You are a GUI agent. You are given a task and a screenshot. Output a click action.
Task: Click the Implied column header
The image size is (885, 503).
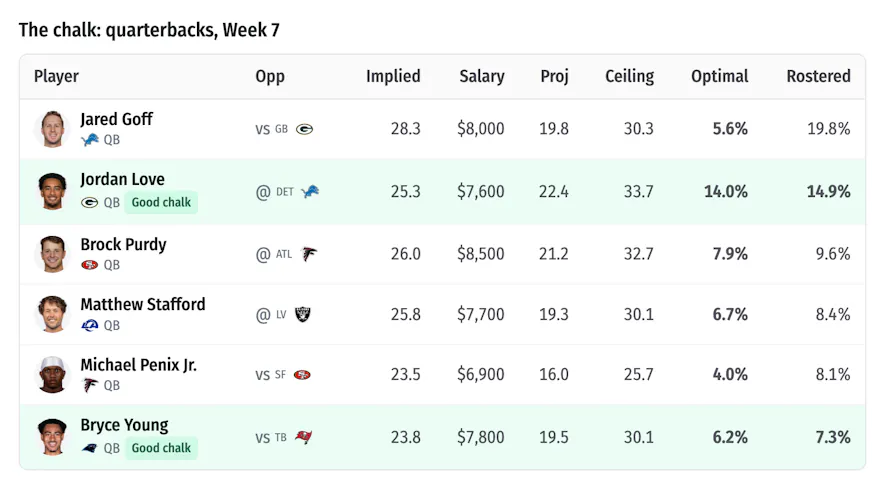click(x=393, y=76)
